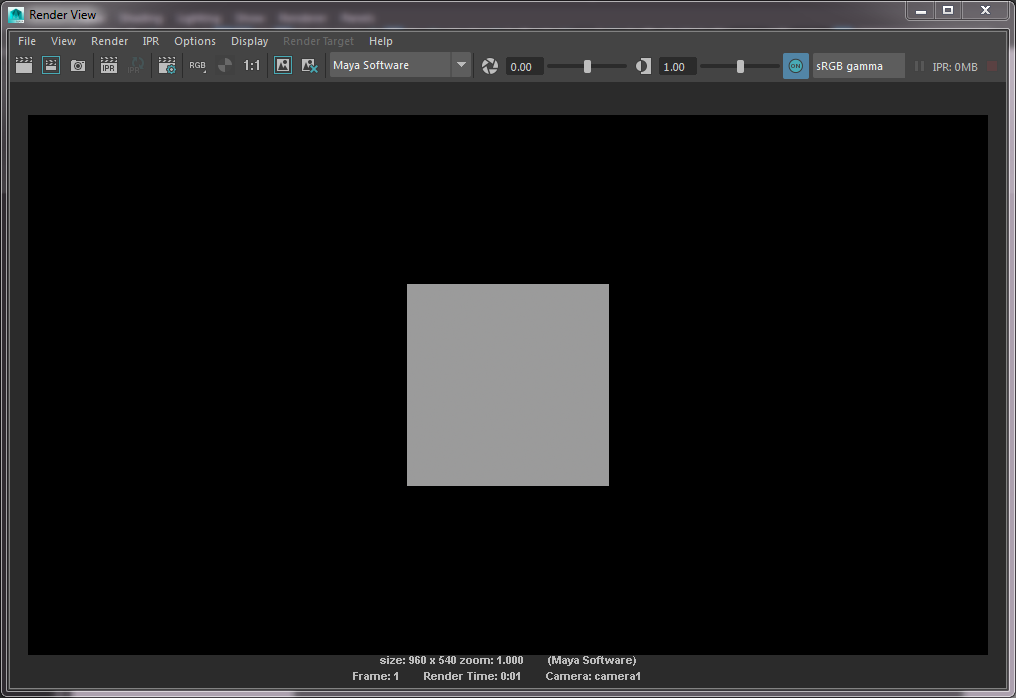Click the "Render View" window title
This screenshot has height=698, width=1016.
(x=63, y=15)
